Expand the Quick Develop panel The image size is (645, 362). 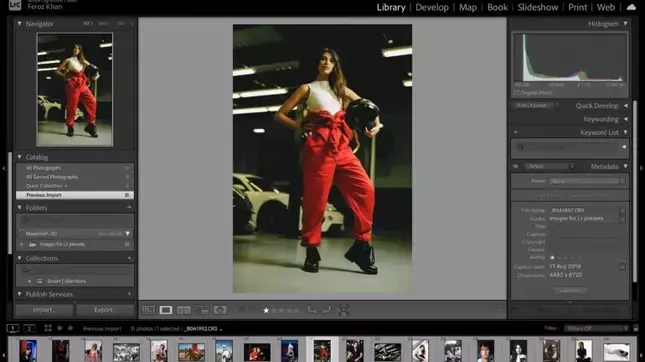pos(625,106)
